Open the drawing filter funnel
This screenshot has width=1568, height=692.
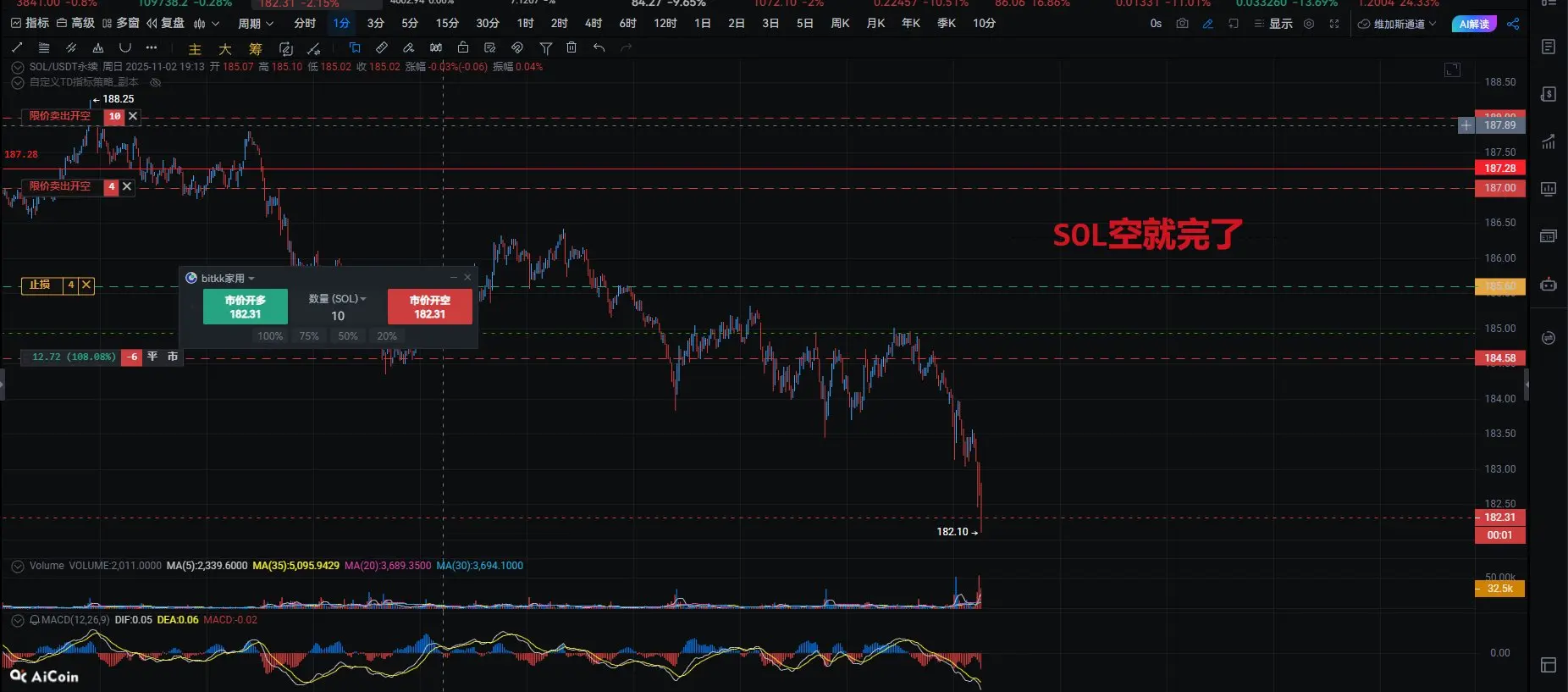pyautogui.click(x=546, y=47)
